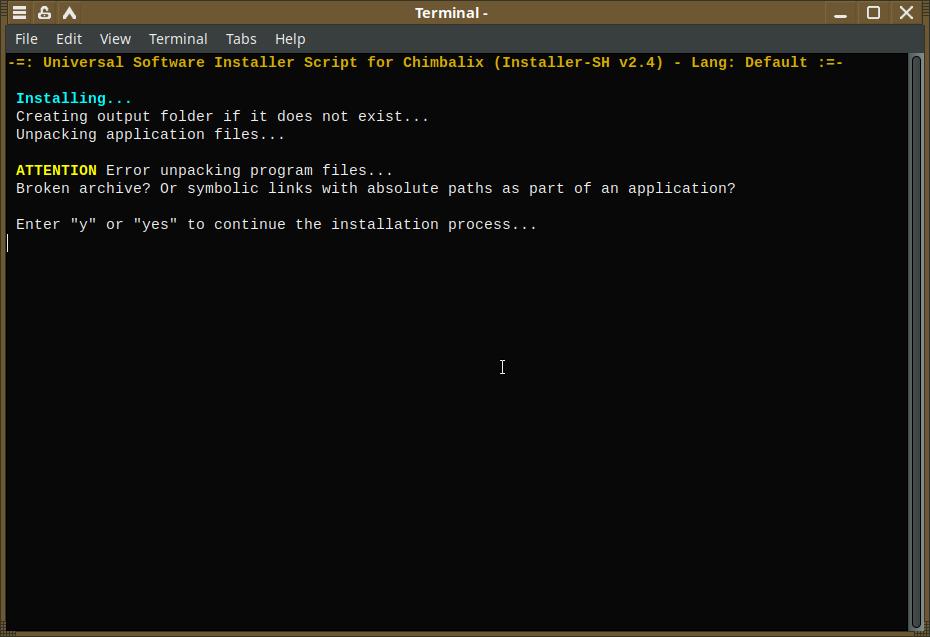This screenshot has width=930, height=637.
Task: Click the cyan "Installing..." text
Action: tap(74, 98)
